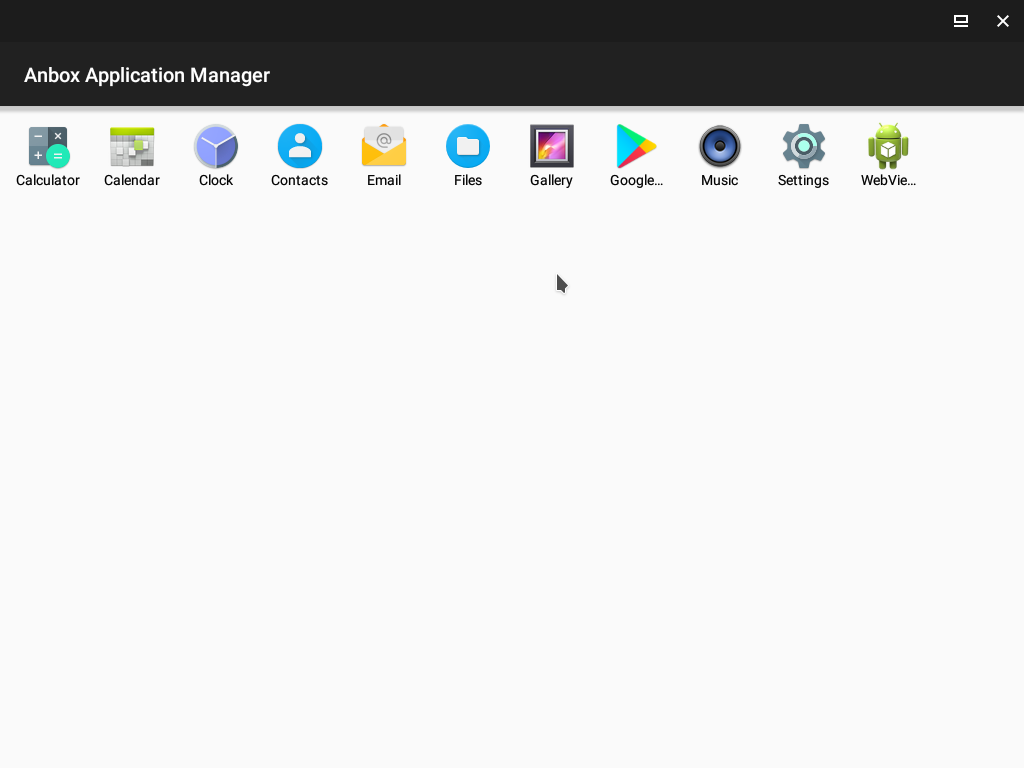
Task: Select the "Settings" text label
Action: pyautogui.click(x=804, y=181)
